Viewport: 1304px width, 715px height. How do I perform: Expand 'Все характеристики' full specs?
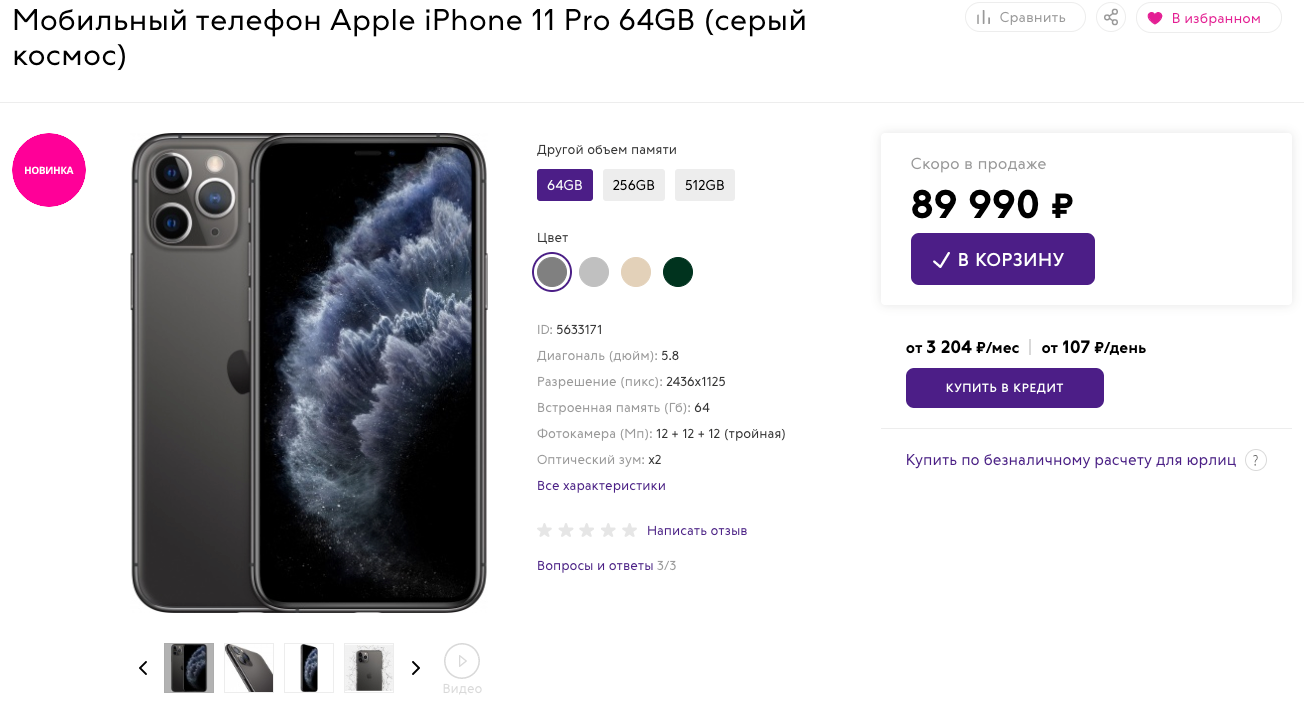coord(601,486)
